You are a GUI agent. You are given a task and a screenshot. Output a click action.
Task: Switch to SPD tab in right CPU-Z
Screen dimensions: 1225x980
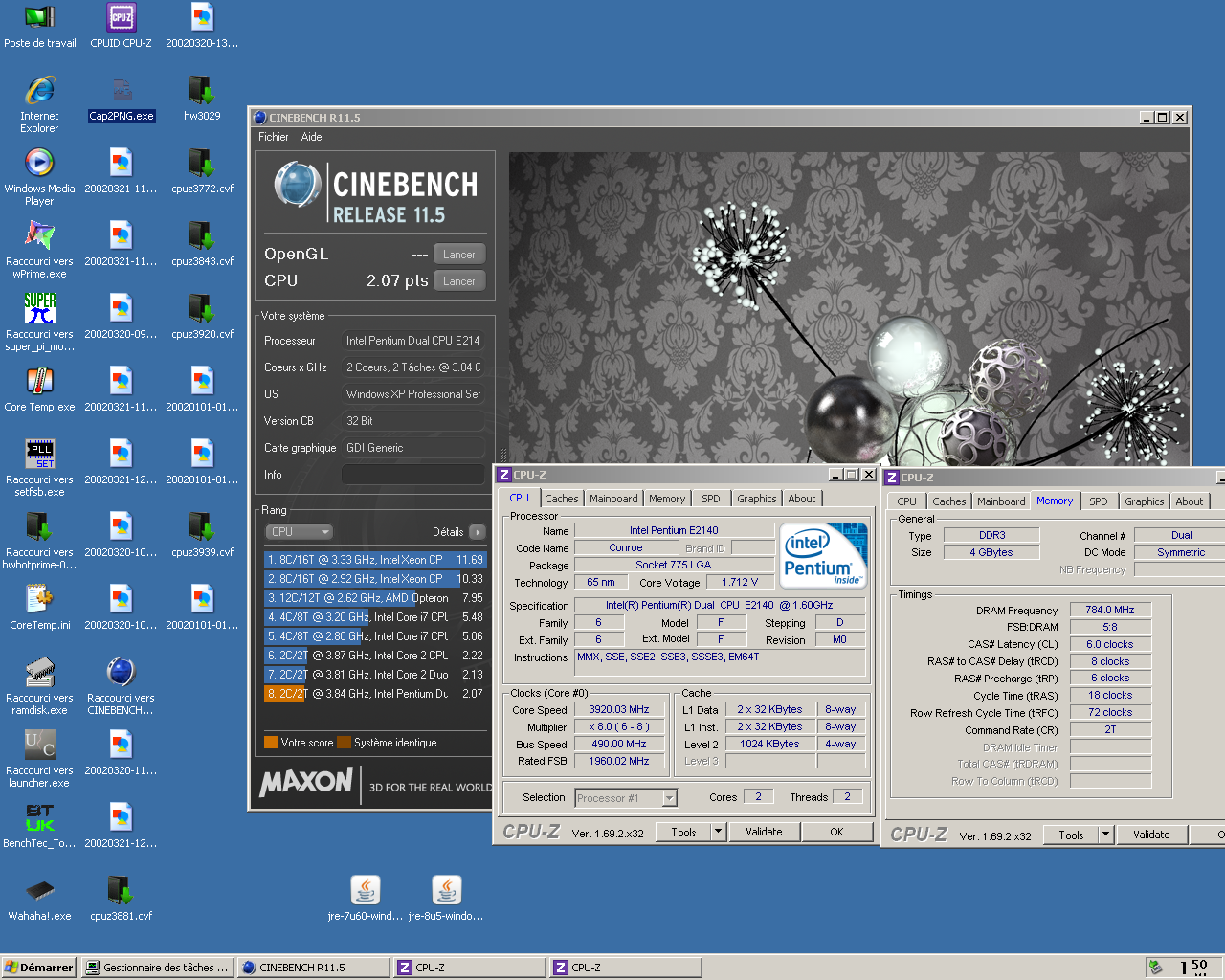coord(1099,501)
